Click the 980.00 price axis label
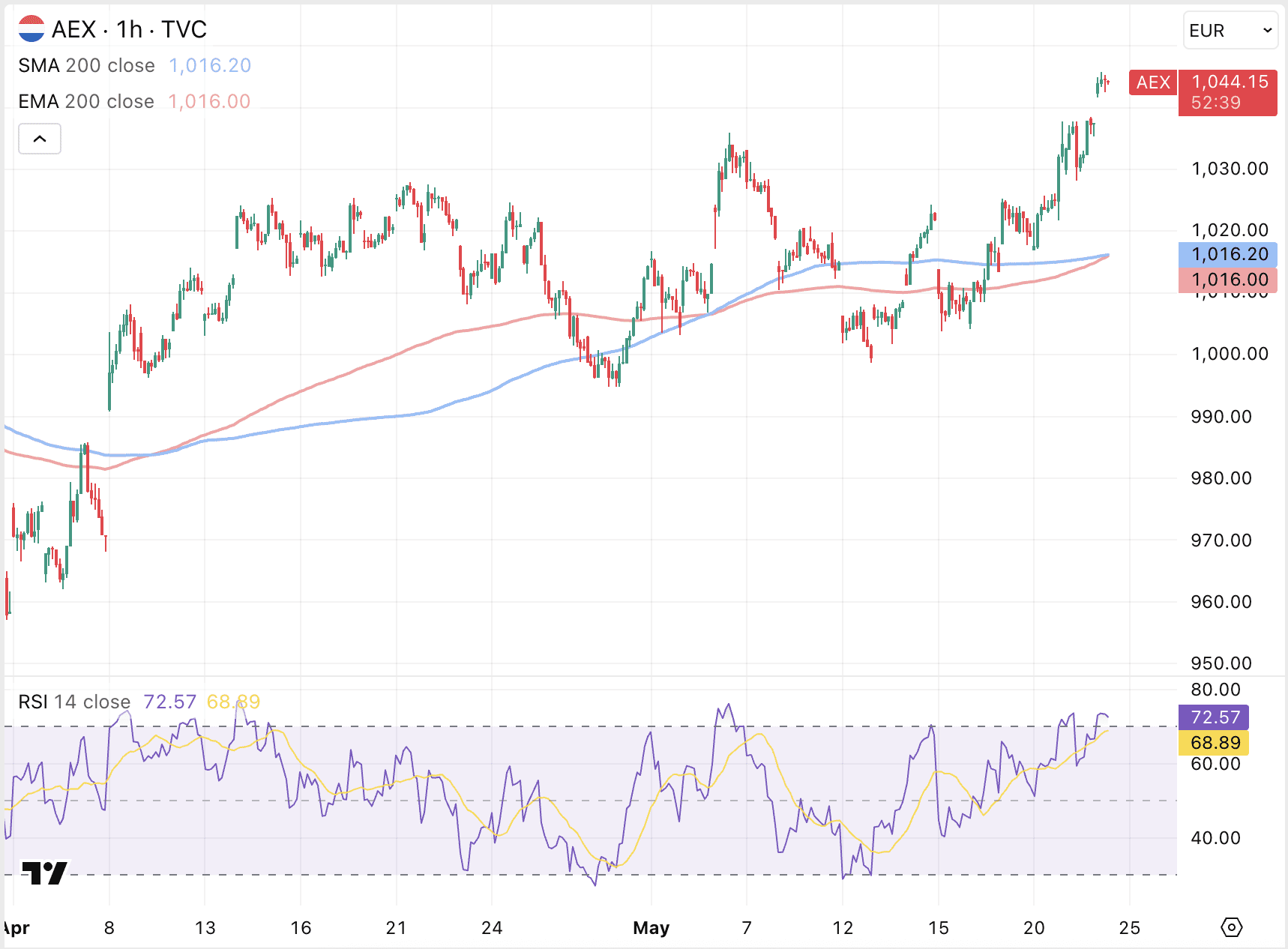 point(1221,478)
